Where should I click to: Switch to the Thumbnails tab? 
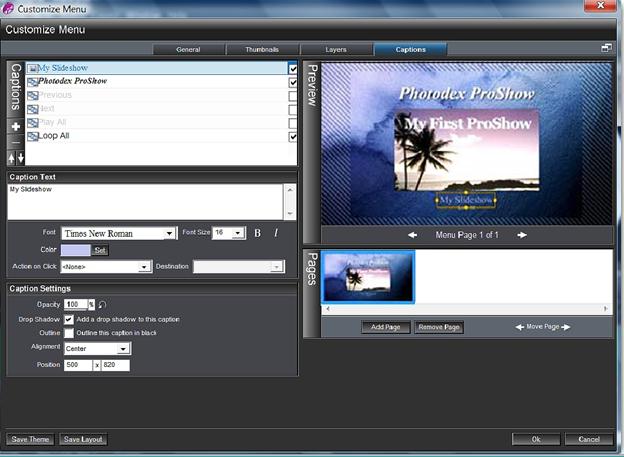(x=262, y=49)
